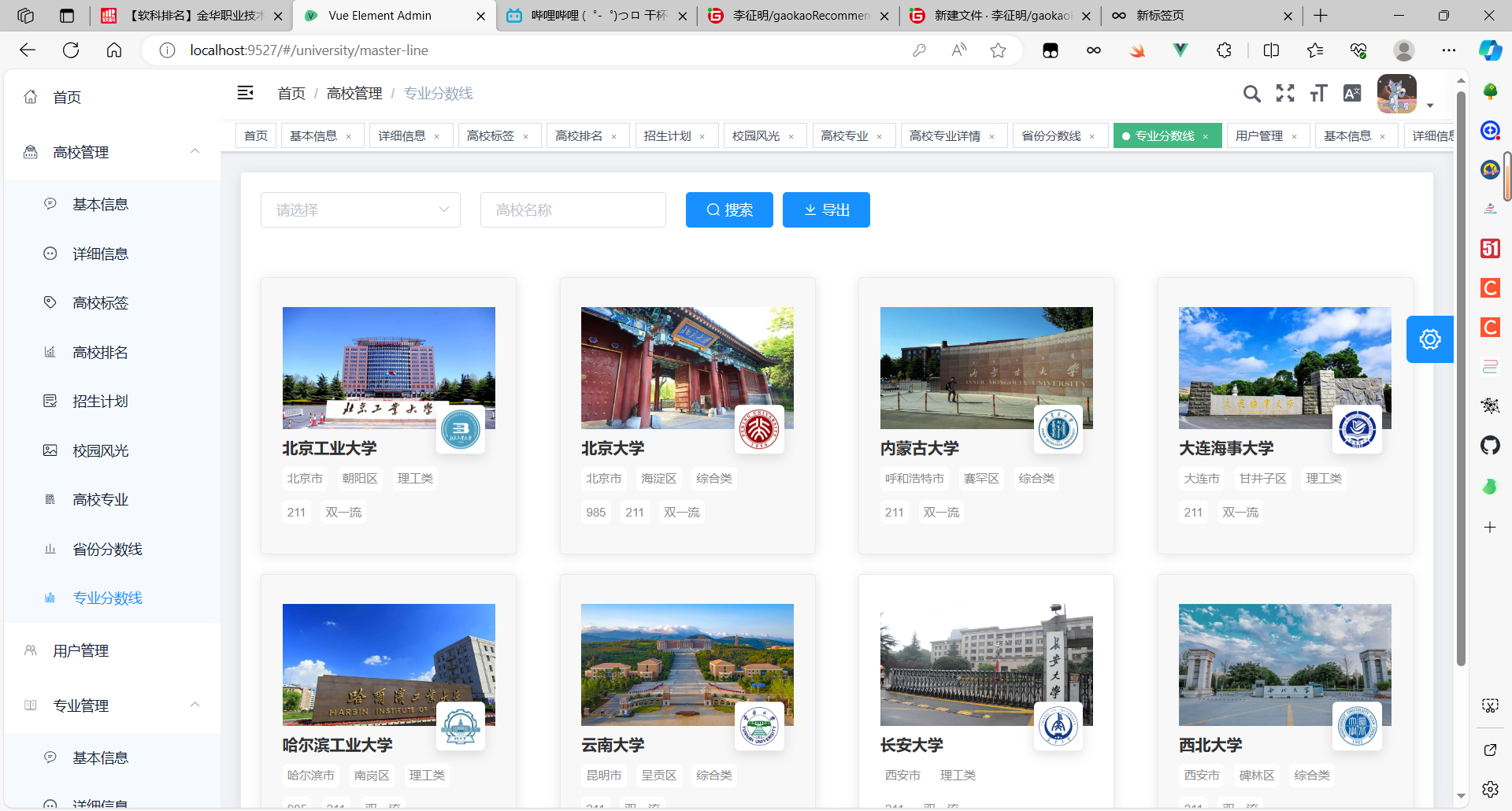
Task: Toggle fullscreen with the expand icon
Action: pos(1285,94)
